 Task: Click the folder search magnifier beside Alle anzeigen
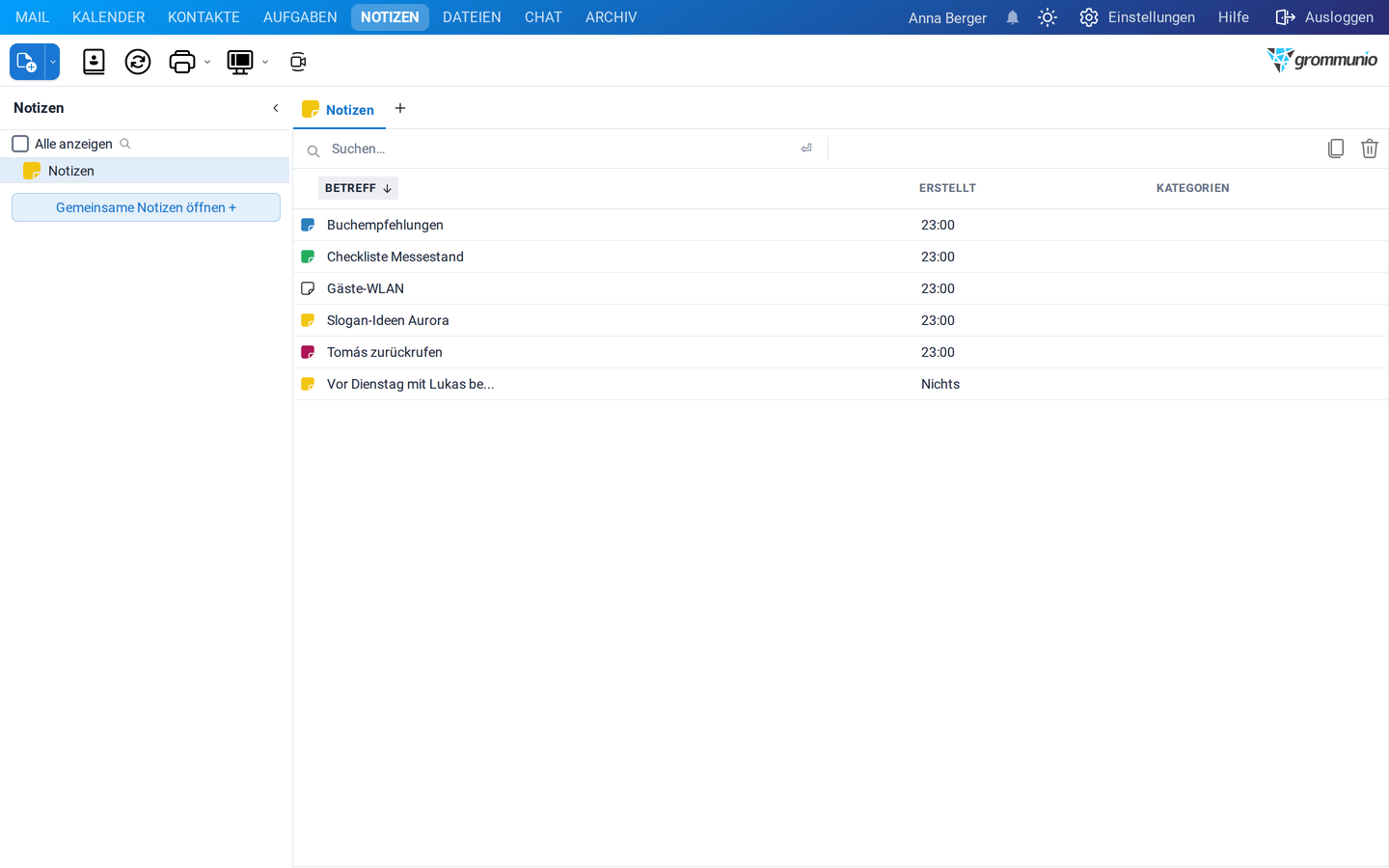(x=125, y=144)
